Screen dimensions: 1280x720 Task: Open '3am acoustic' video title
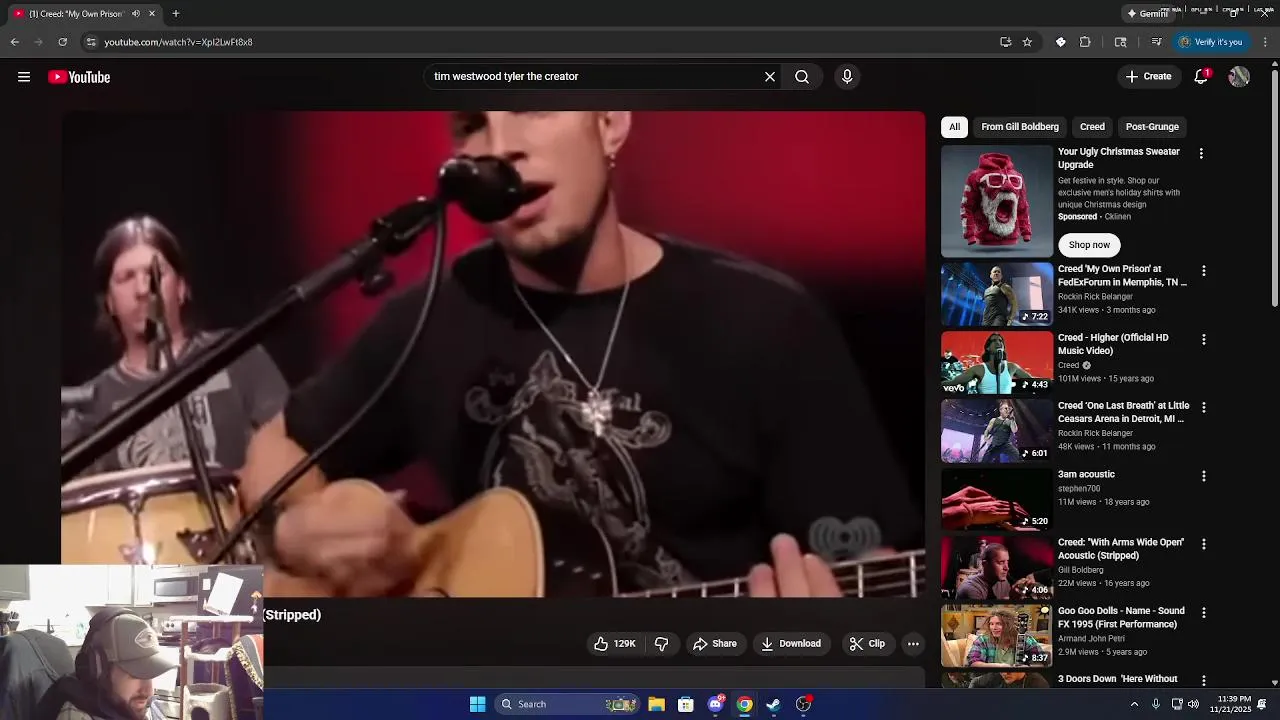click(x=1086, y=475)
